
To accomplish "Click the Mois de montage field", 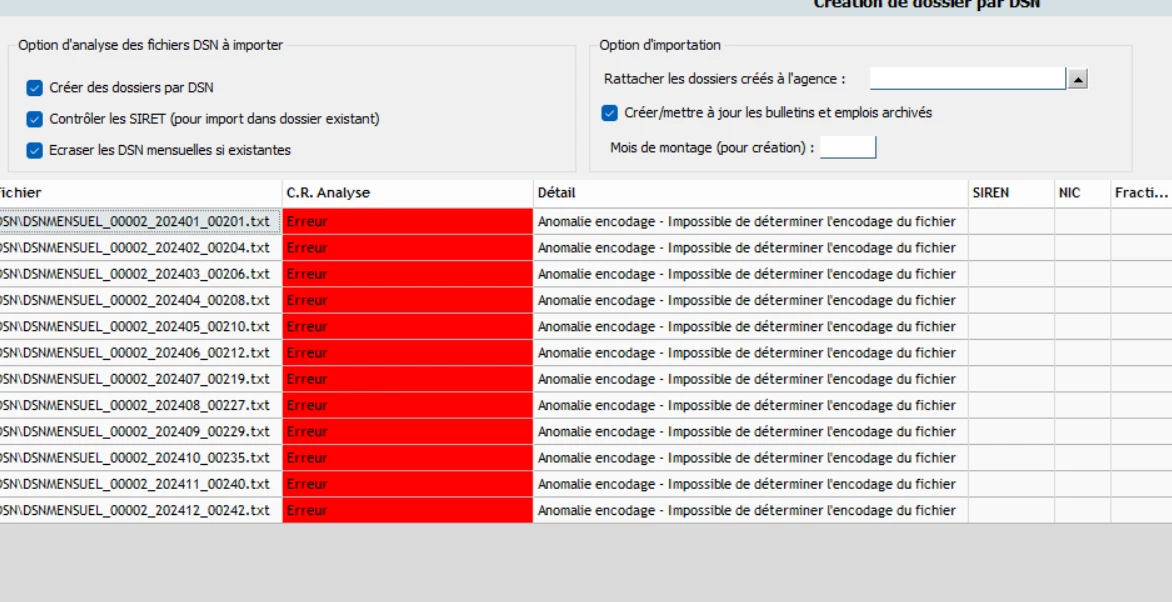I will click(x=848, y=147).
